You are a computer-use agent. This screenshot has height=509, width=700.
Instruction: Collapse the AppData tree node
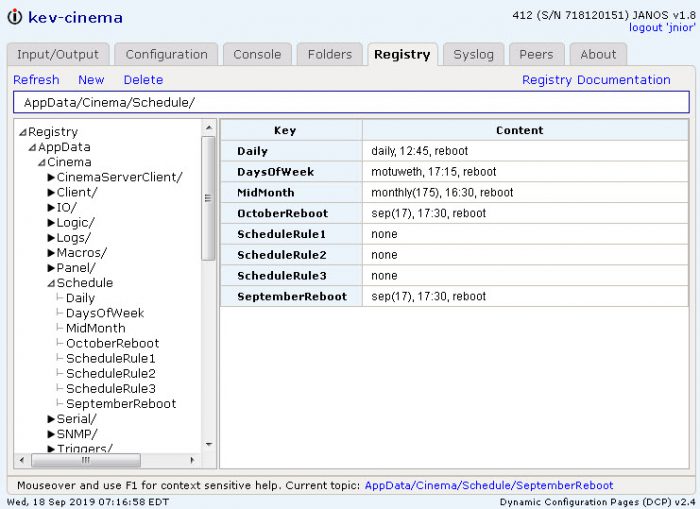click(32, 147)
